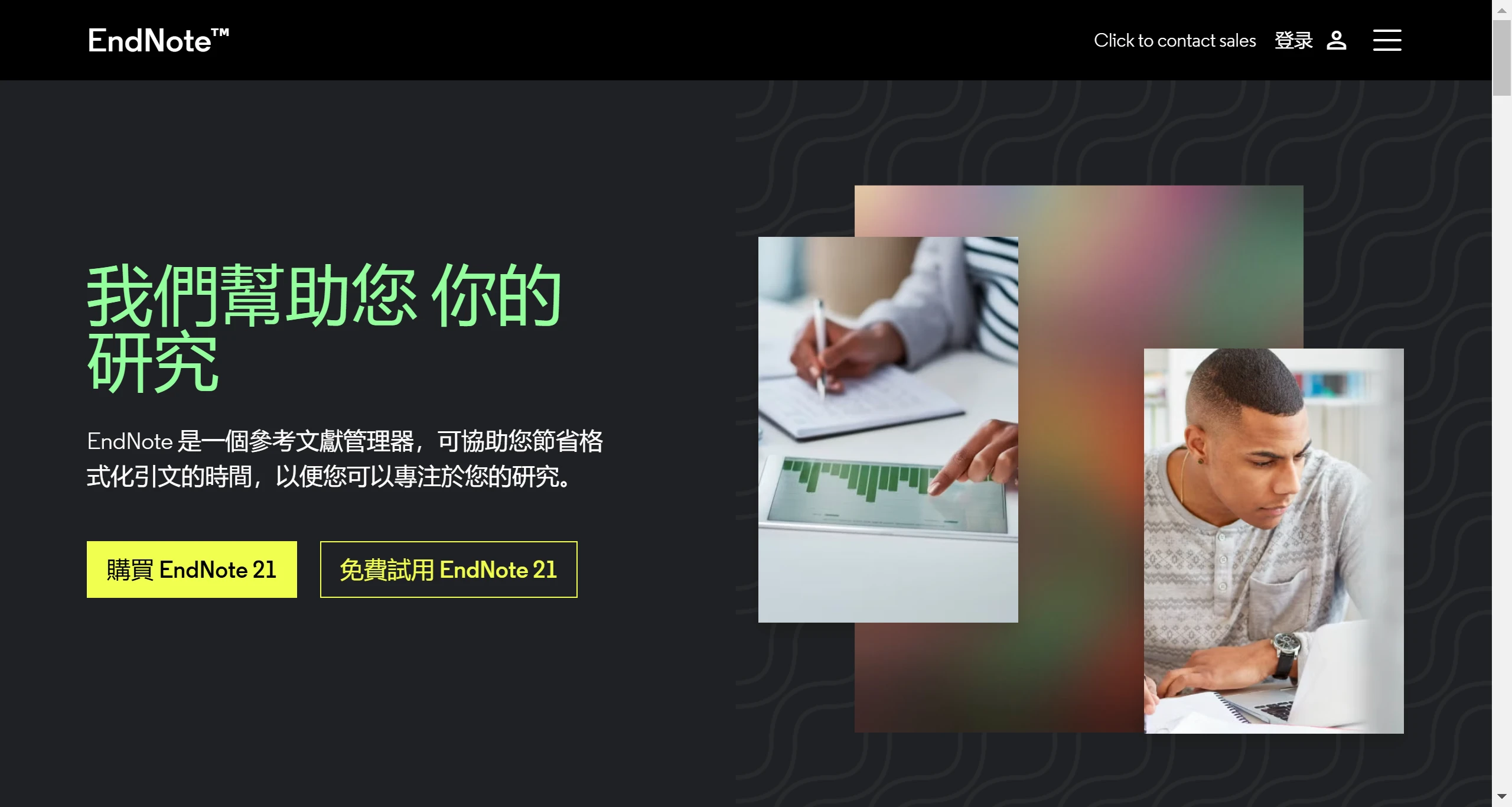Click 'Click to contact sales' link
Image resolution: width=1512 pixels, height=807 pixels.
pyautogui.click(x=1175, y=40)
